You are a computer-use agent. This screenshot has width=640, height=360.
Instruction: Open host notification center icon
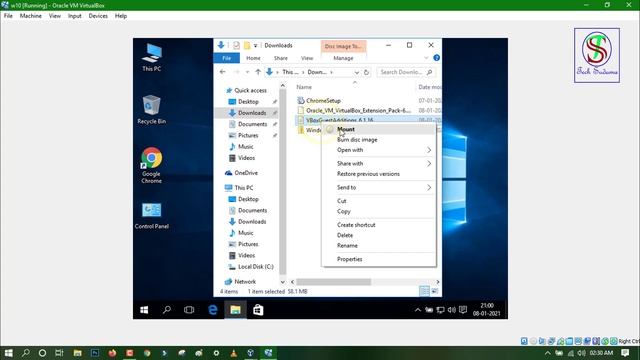[625, 353]
